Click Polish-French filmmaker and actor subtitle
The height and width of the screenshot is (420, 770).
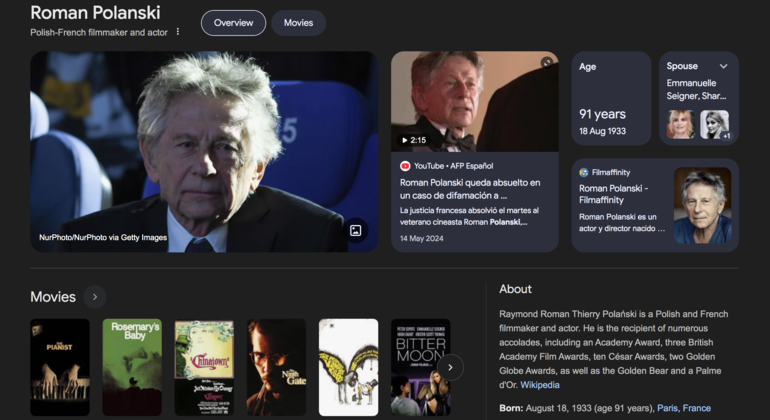click(99, 32)
